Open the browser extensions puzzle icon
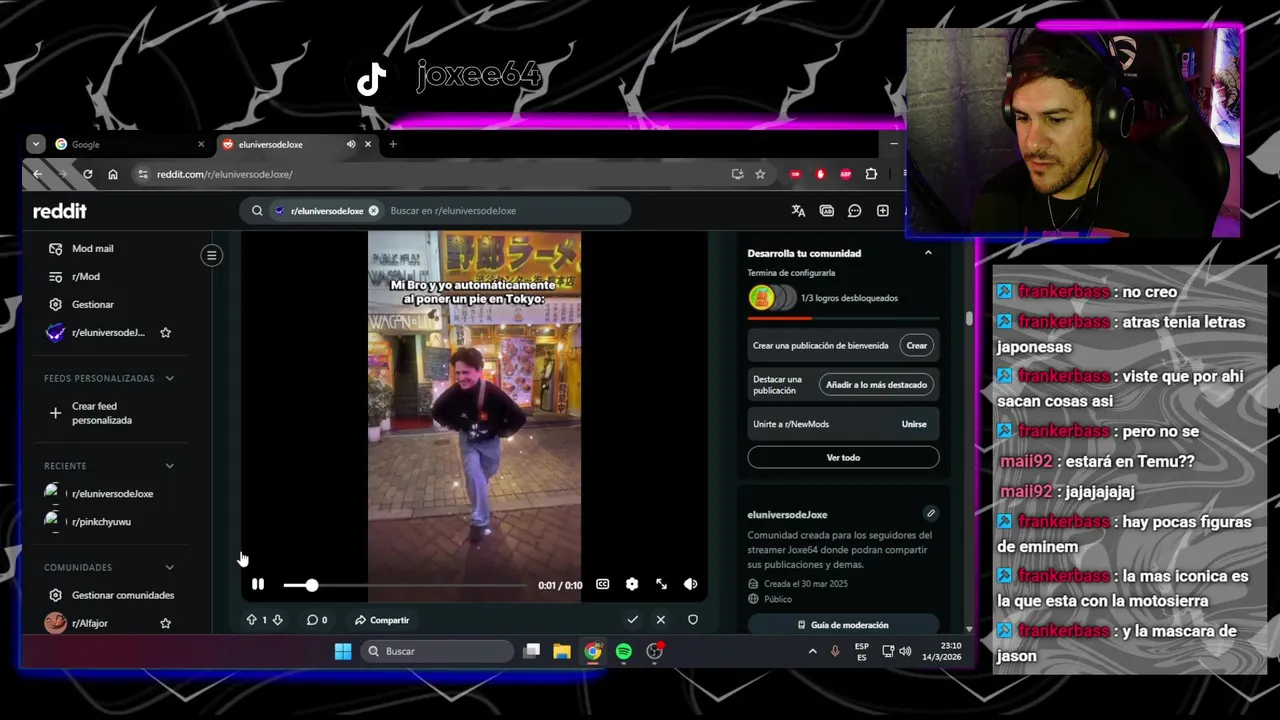This screenshot has height=720, width=1280. [x=871, y=174]
